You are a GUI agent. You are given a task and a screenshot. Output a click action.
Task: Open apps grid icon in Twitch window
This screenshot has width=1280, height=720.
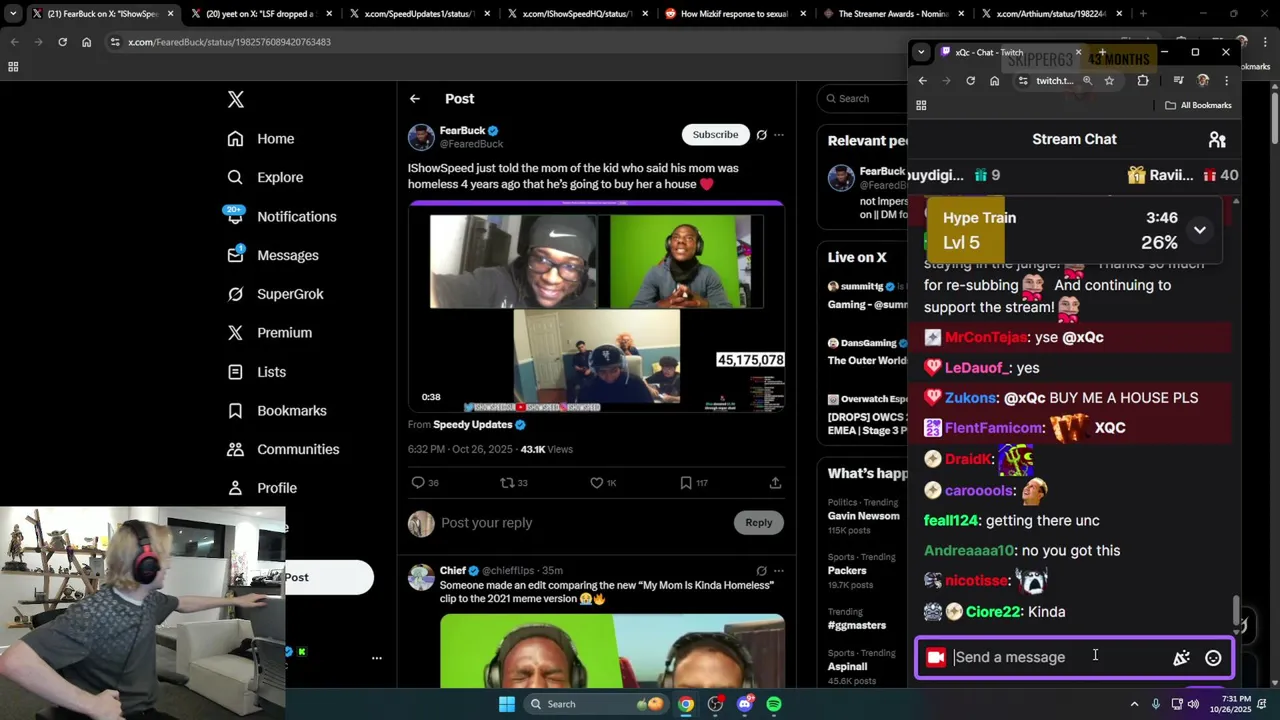pos(921,105)
